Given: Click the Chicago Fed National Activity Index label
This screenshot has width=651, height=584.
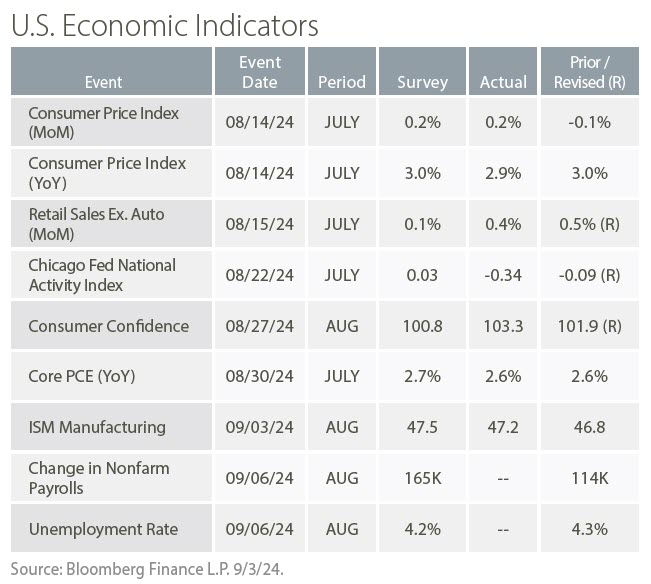Looking at the screenshot, I should tap(101, 275).
